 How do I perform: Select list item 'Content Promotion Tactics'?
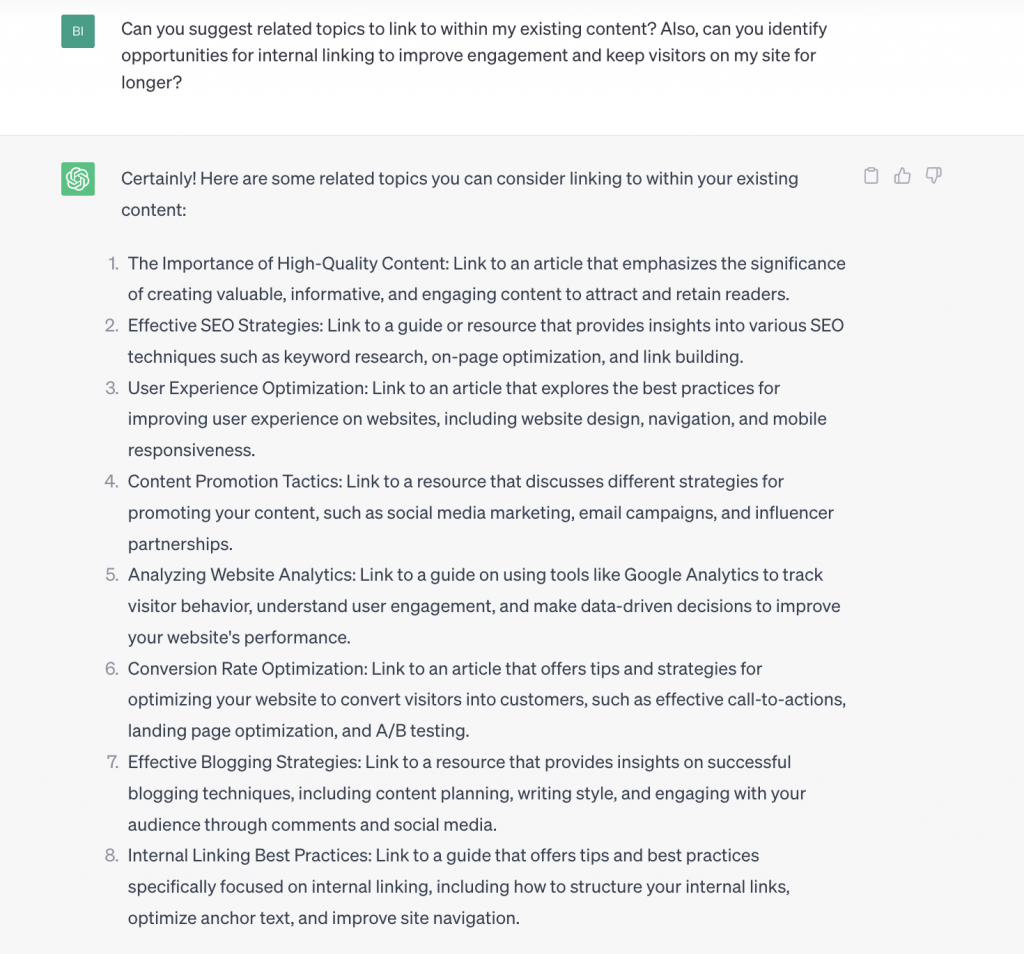point(481,513)
